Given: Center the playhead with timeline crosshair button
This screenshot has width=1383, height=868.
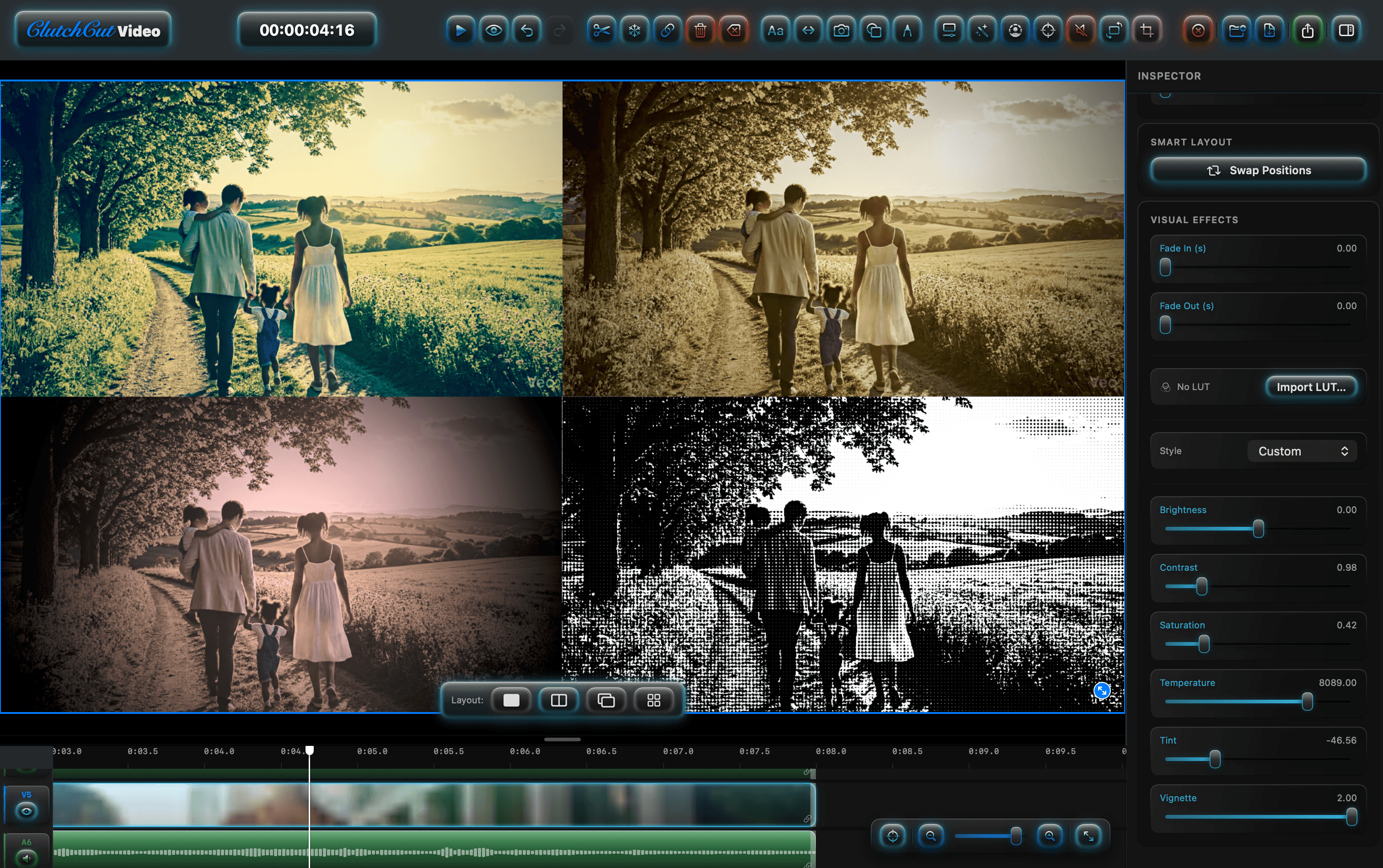Looking at the screenshot, I should (893, 836).
